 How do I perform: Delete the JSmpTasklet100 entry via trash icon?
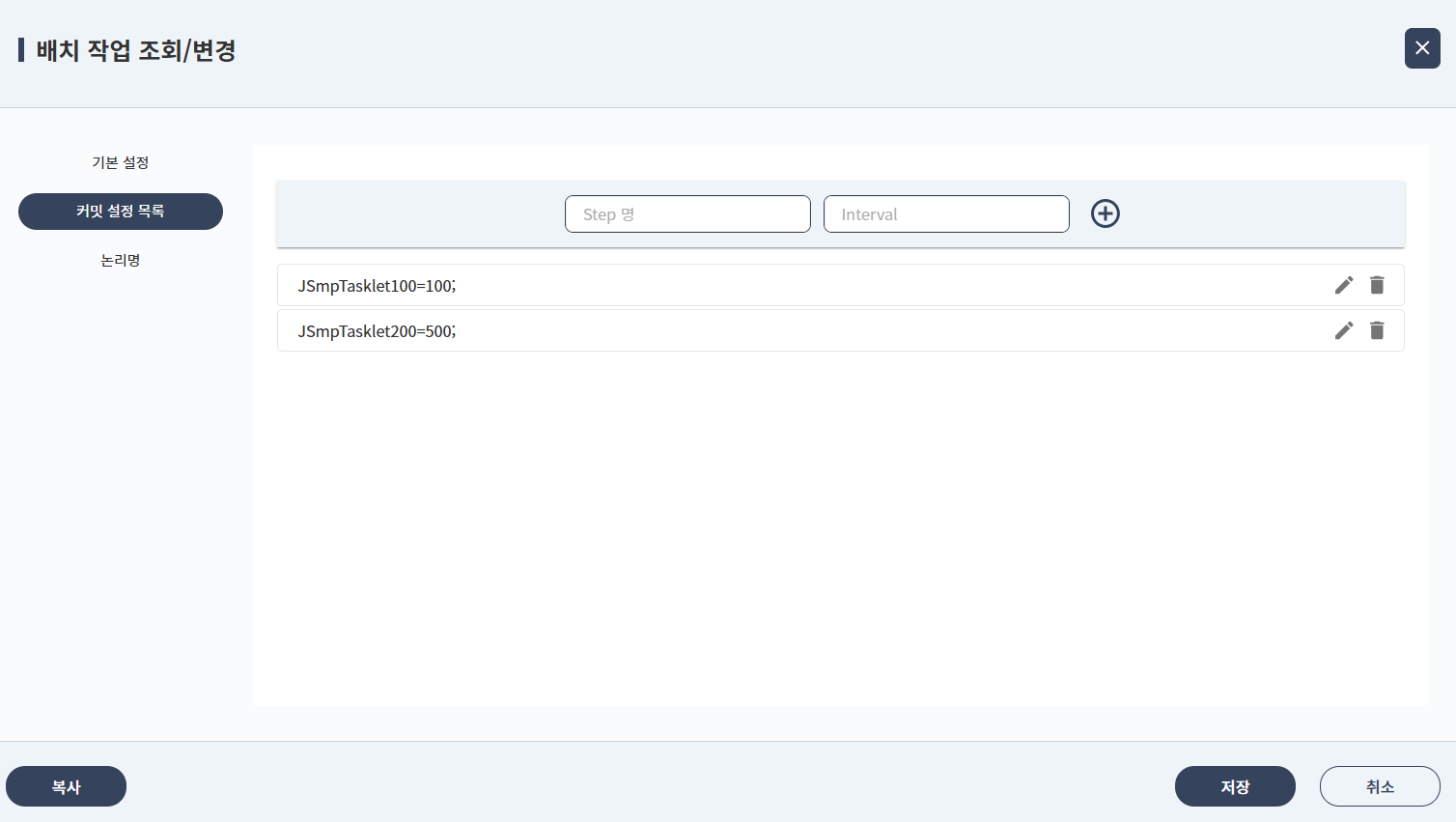[1377, 285]
